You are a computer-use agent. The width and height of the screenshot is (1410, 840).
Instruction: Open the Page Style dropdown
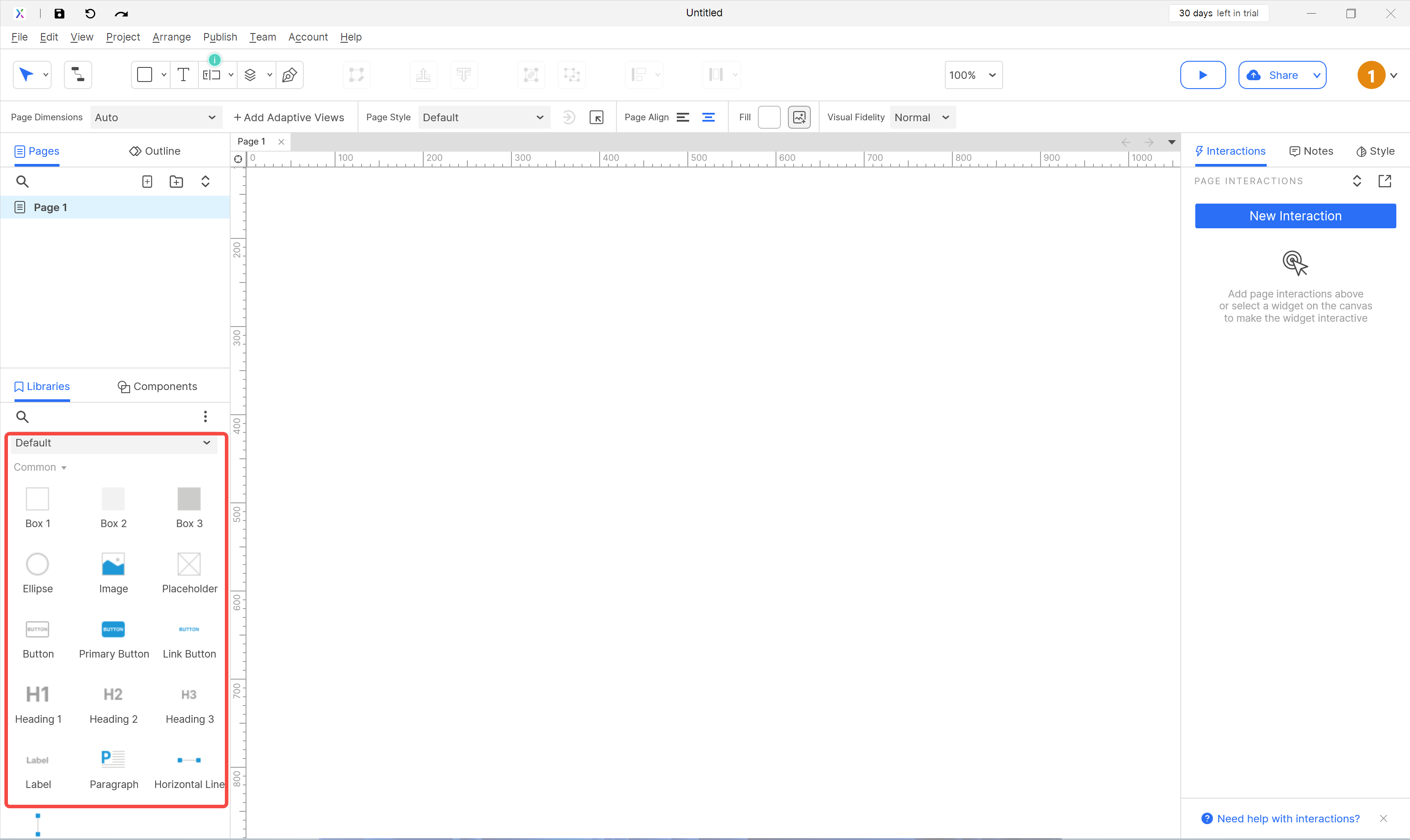[484, 117]
